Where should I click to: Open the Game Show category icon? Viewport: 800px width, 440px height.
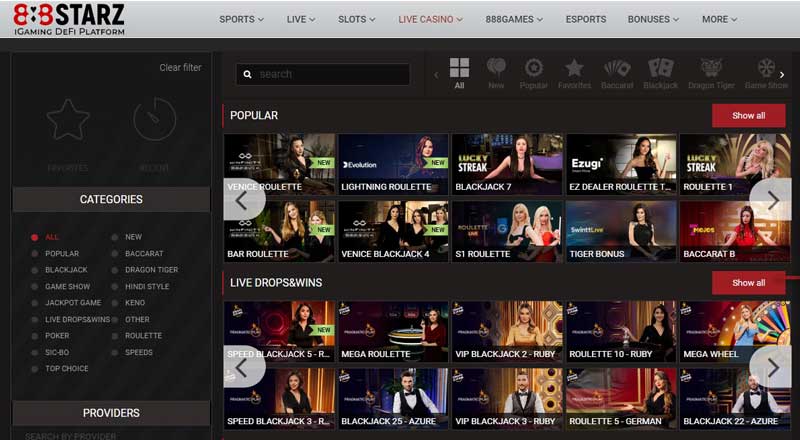[766, 67]
